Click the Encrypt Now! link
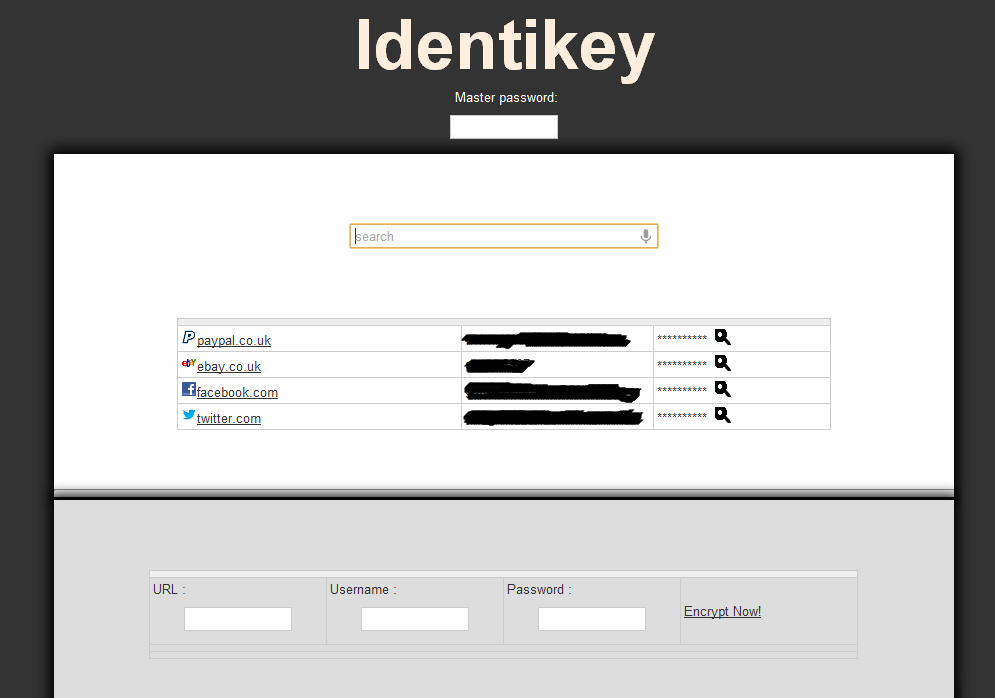Screen dimensions: 995x698 point(722,612)
